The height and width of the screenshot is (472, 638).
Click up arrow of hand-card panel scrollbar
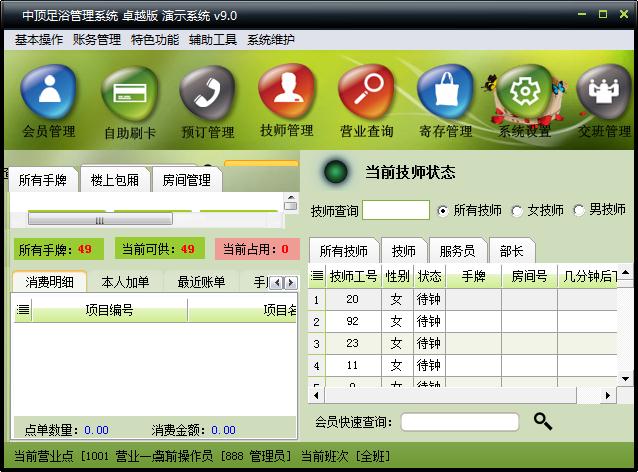(x=290, y=197)
